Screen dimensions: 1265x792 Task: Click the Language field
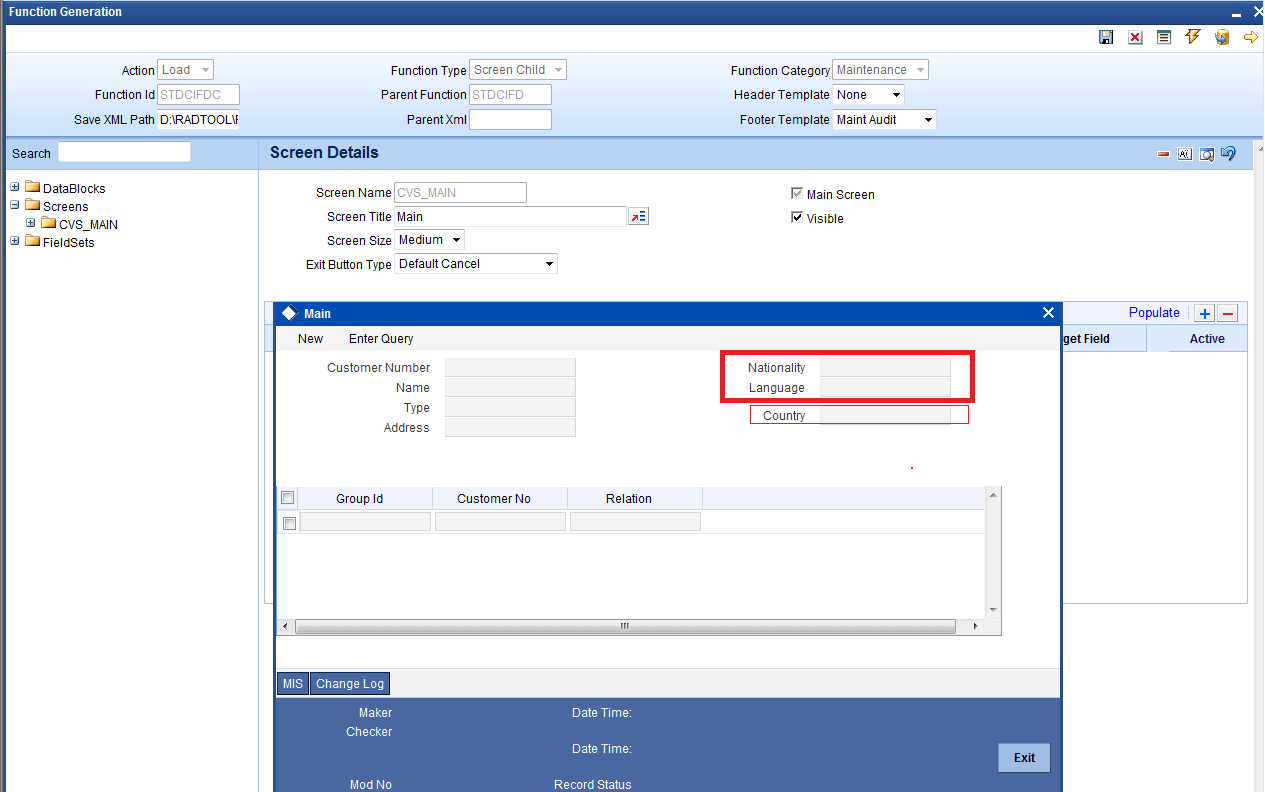pos(885,387)
